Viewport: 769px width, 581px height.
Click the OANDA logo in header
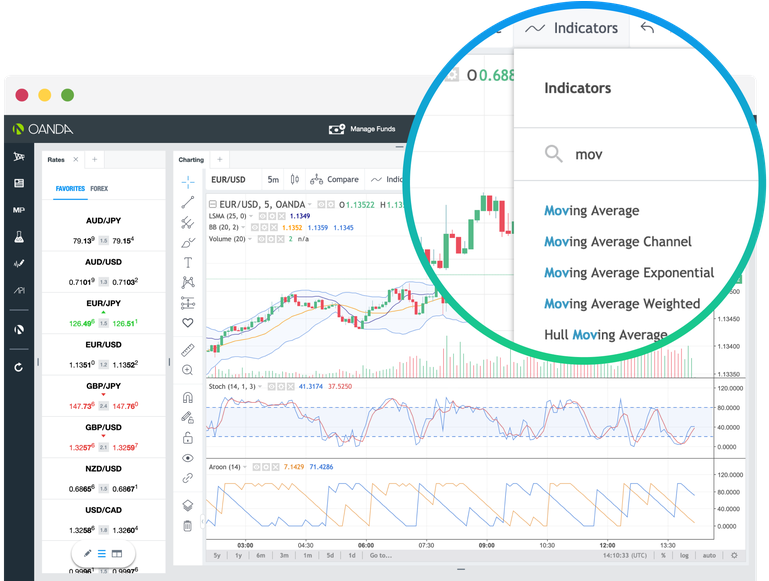coord(43,129)
